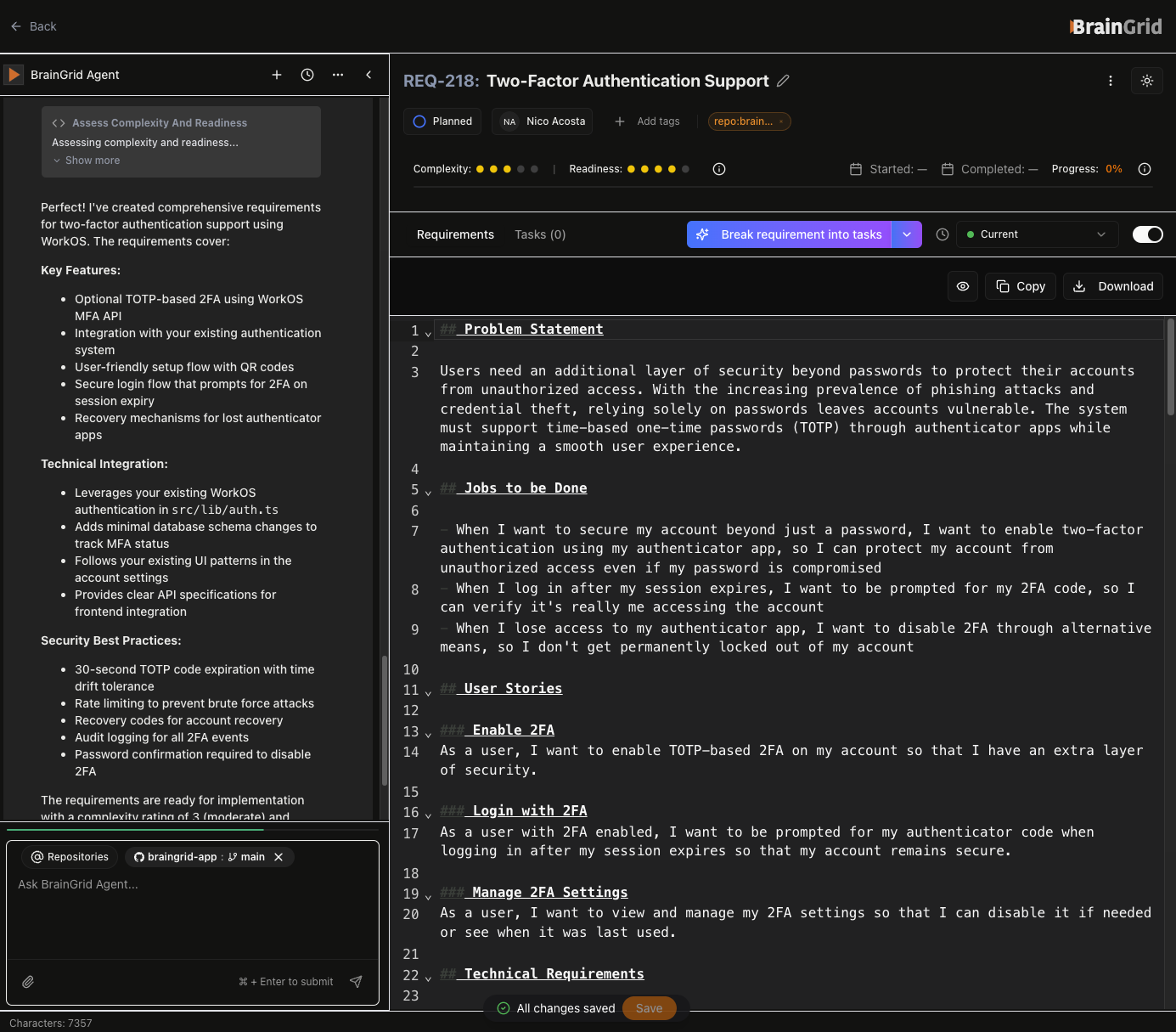Click the Download button
Image resolution: width=1176 pixels, height=1032 pixels.
coord(1113,286)
